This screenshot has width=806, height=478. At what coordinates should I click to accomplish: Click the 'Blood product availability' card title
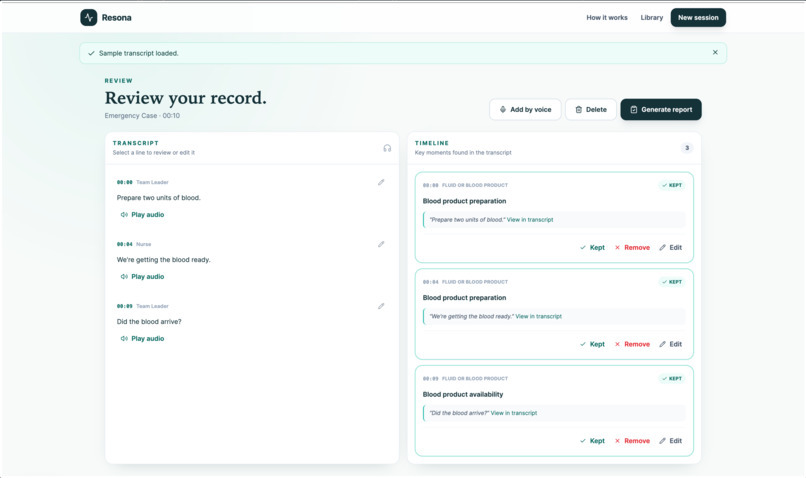(x=463, y=394)
